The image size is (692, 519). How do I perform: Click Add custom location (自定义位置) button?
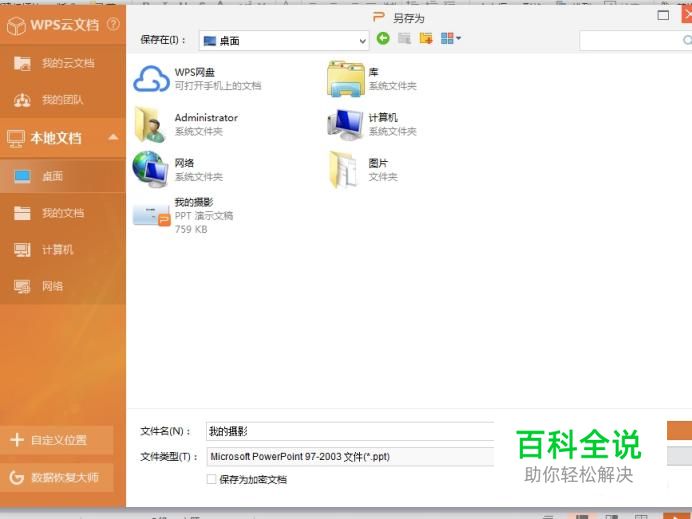56,440
